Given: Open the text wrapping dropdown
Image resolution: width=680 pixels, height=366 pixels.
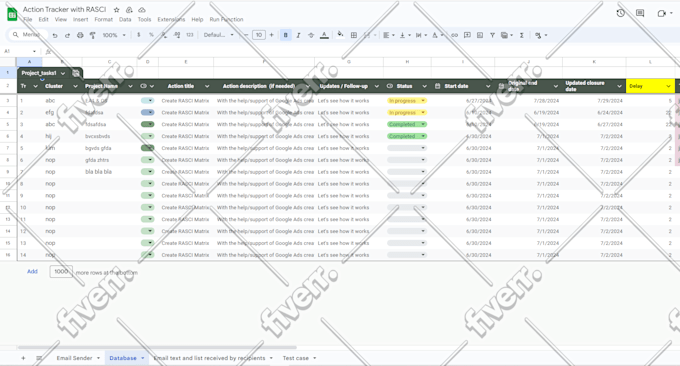Looking at the screenshot, I should pos(421,35).
